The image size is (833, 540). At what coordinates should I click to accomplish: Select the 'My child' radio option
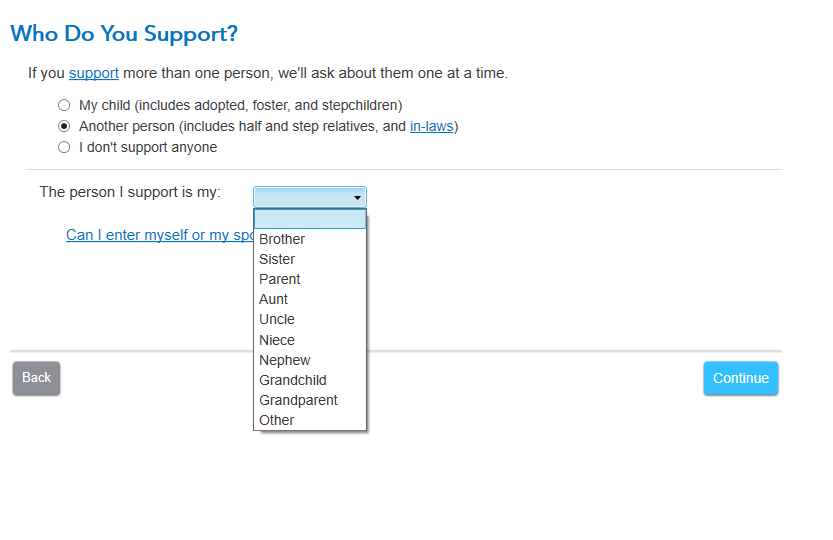(x=64, y=105)
